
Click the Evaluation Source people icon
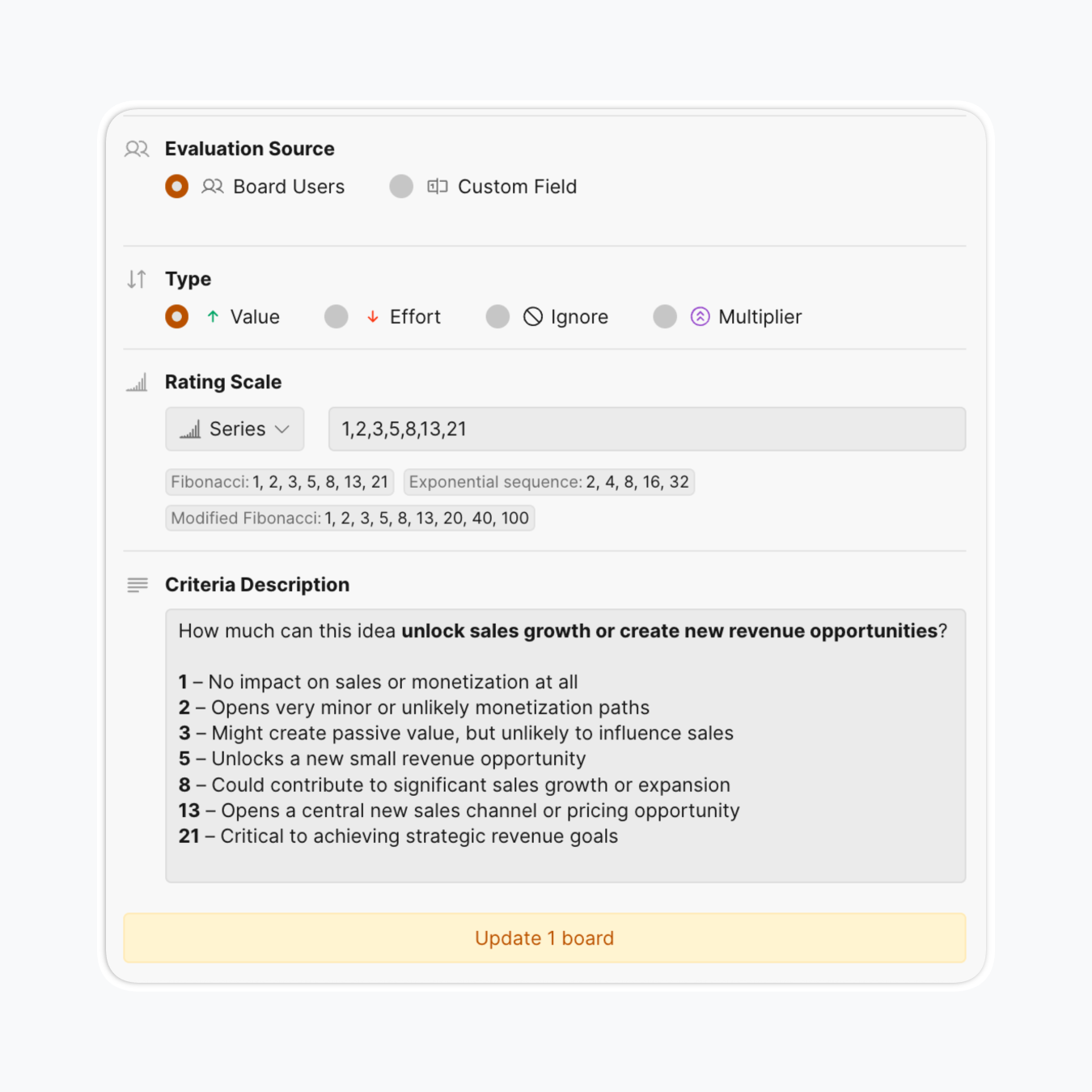[x=137, y=149]
